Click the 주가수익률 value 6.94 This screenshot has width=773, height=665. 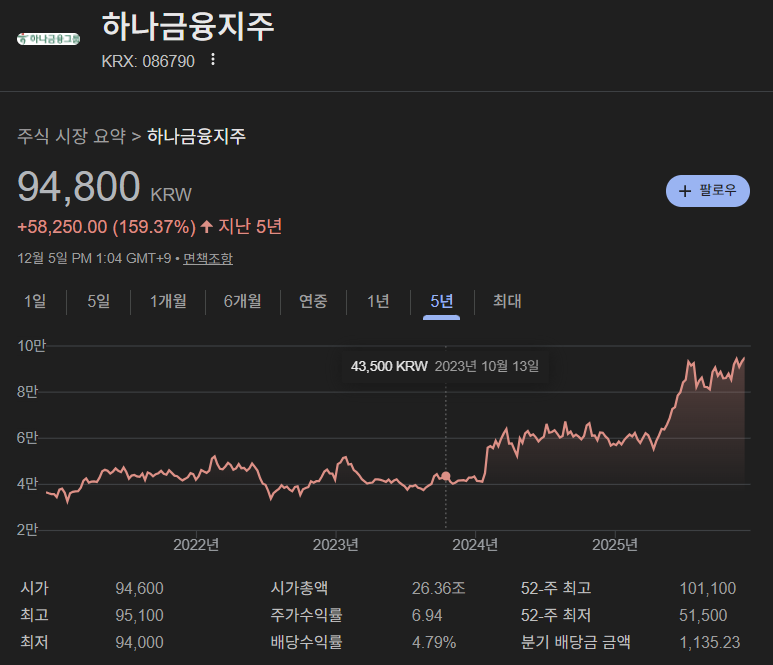coord(427,615)
